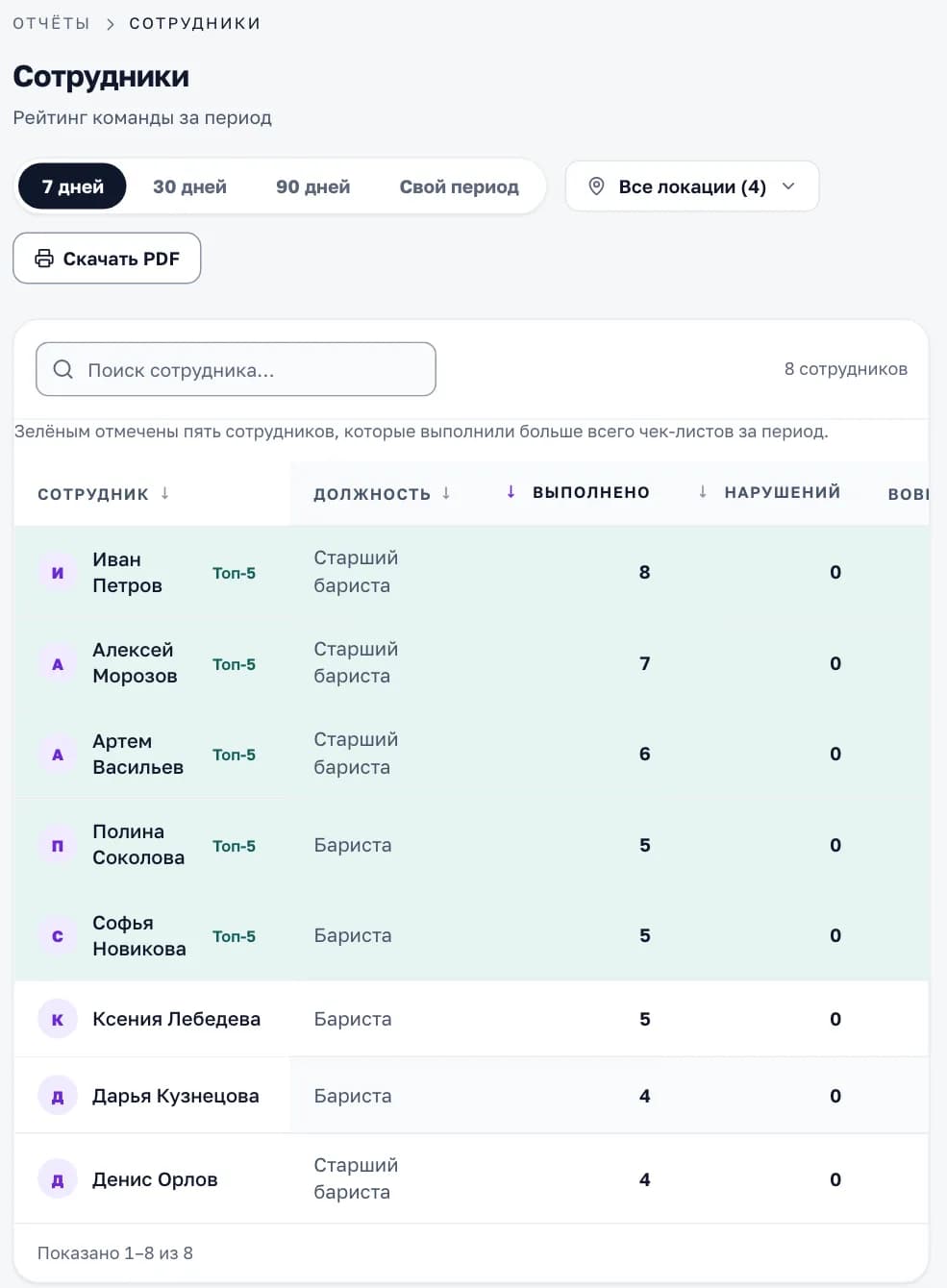947x1288 pixels.
Task: Open employee name Алексей Морозов
Action: tap(135, 663)
